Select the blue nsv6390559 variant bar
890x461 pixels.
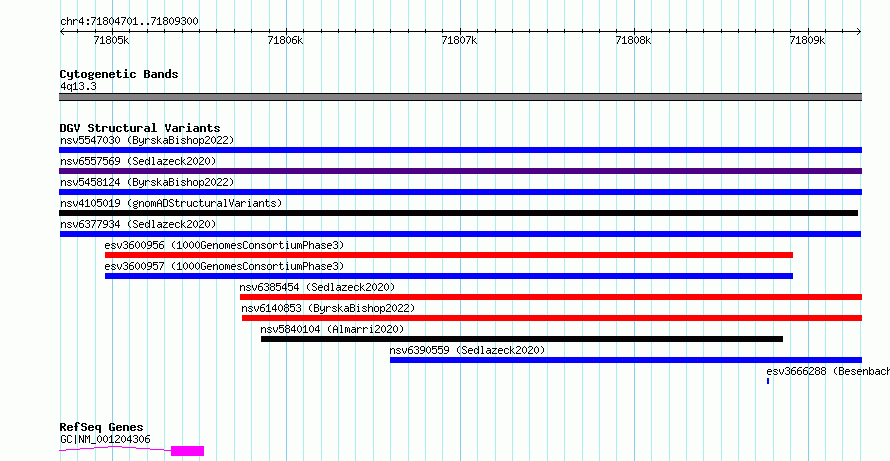pyautogui.click(x=625, y=360)
